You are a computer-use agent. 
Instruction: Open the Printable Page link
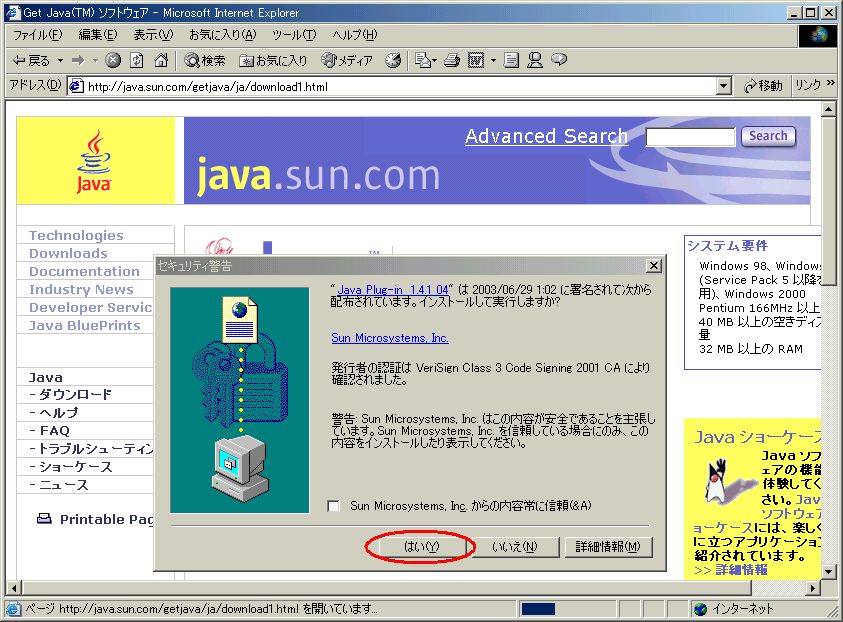click(106, 519)
